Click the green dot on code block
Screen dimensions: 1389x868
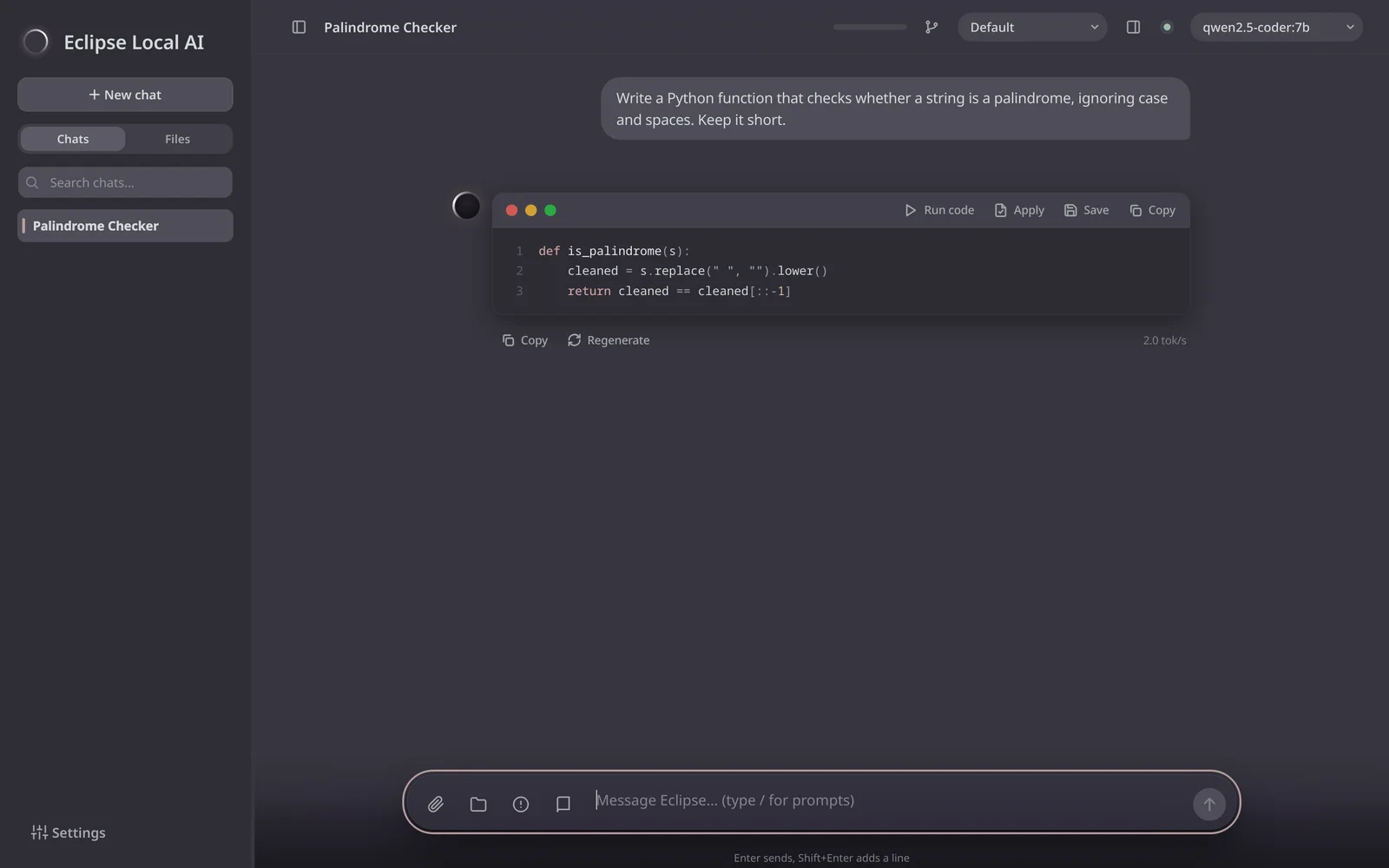[550, 210]
